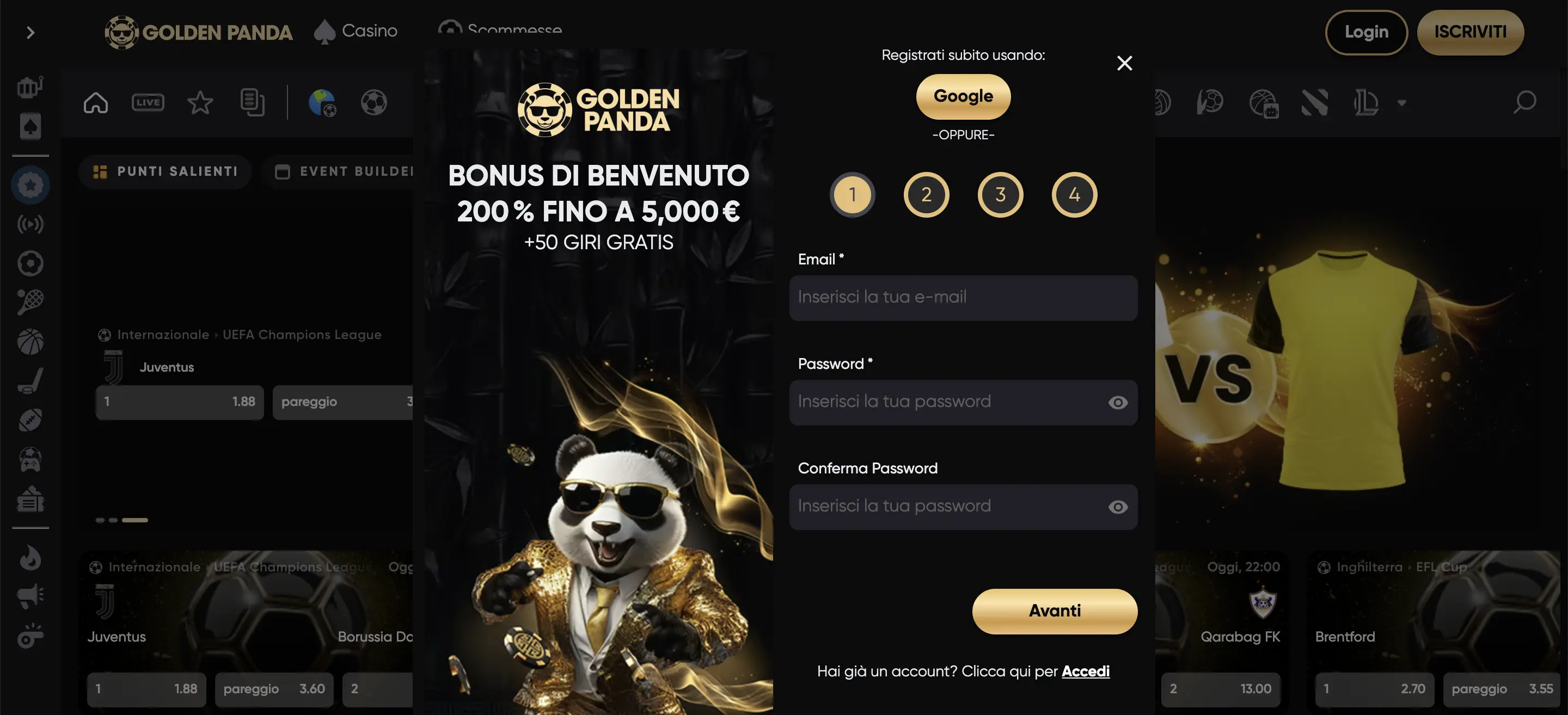Image resolution: width=1568 pixels, height=715 pixels.
Task: Open the tennis racket sidebar icon
Action: click(x=30, y=302)
